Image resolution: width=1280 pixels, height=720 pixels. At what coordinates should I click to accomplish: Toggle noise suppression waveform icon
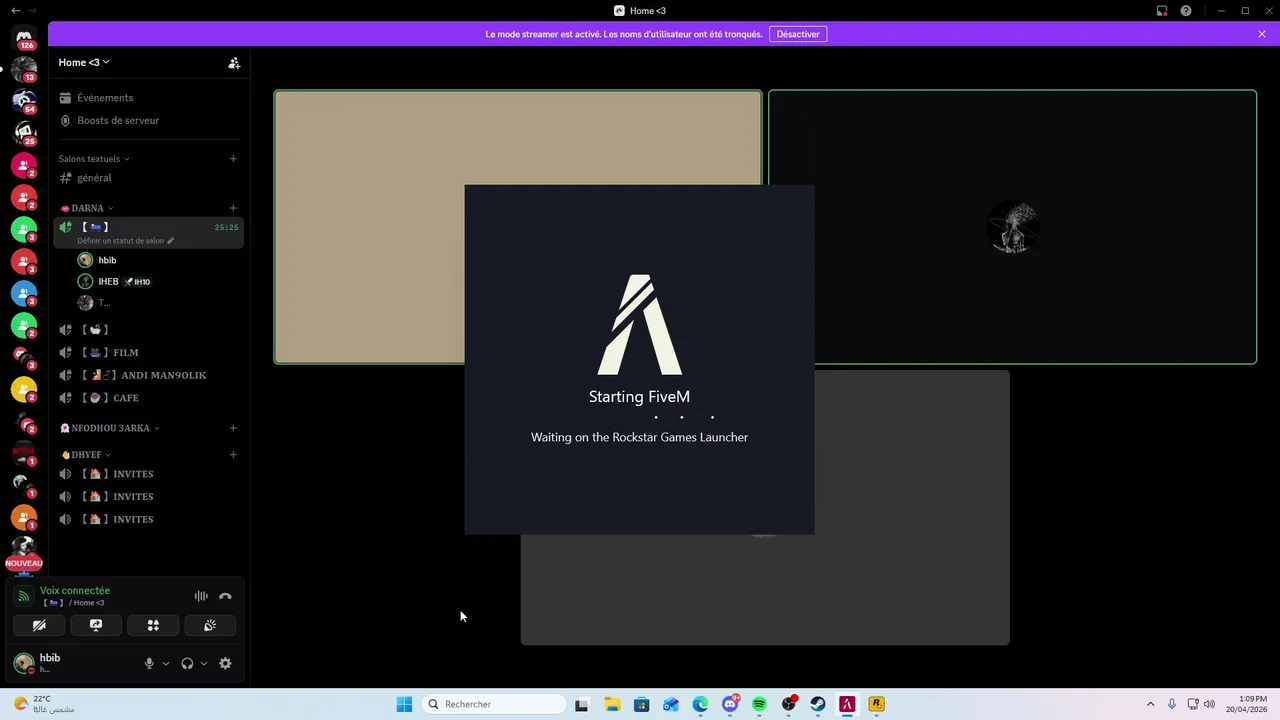201,596
